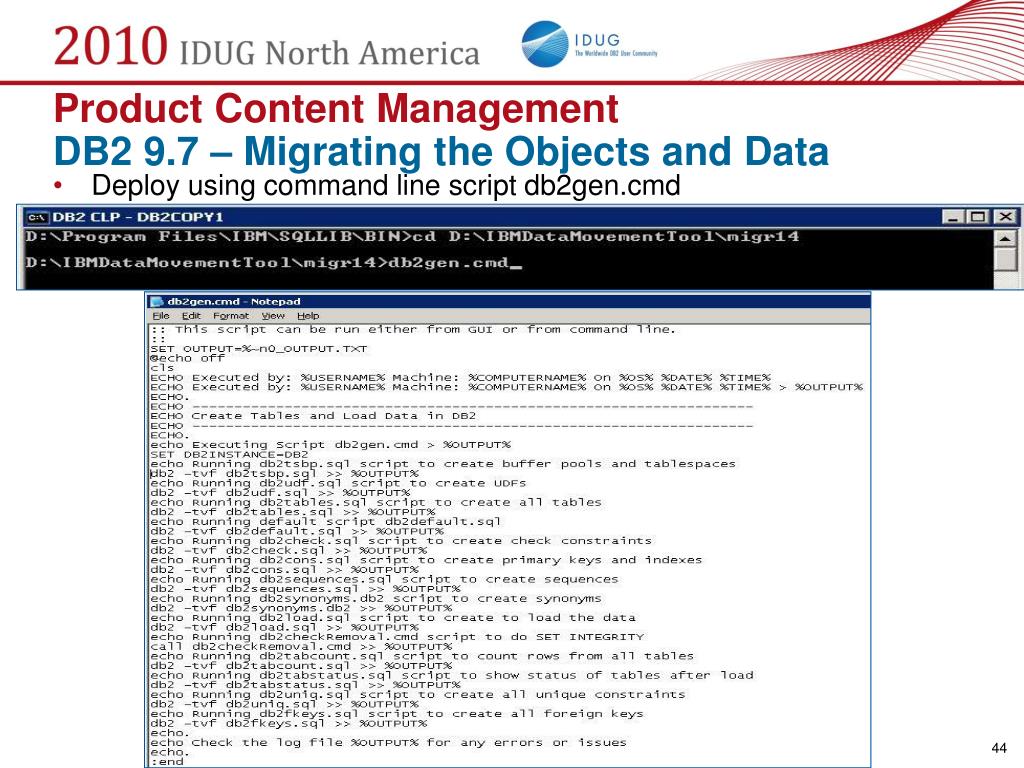Click the 'db2 -tvf db2fkeys.sql' line
Screen dimensions: 1024x768
289,724
